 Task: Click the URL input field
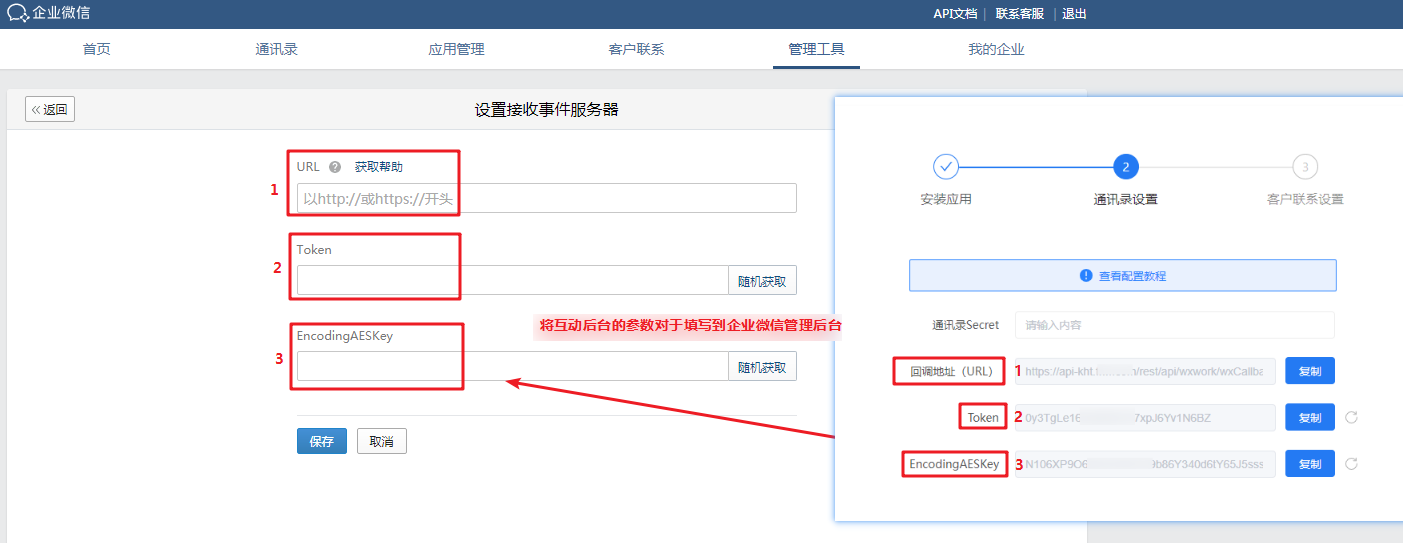547,198
